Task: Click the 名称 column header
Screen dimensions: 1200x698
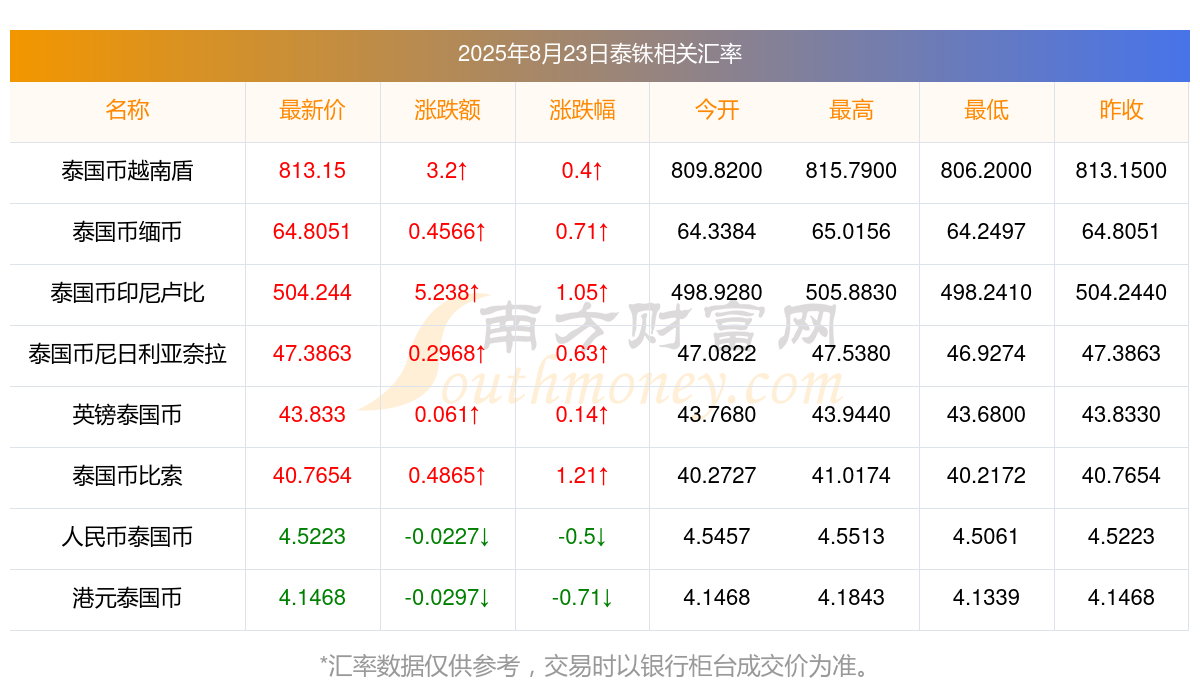Action: 127,110
